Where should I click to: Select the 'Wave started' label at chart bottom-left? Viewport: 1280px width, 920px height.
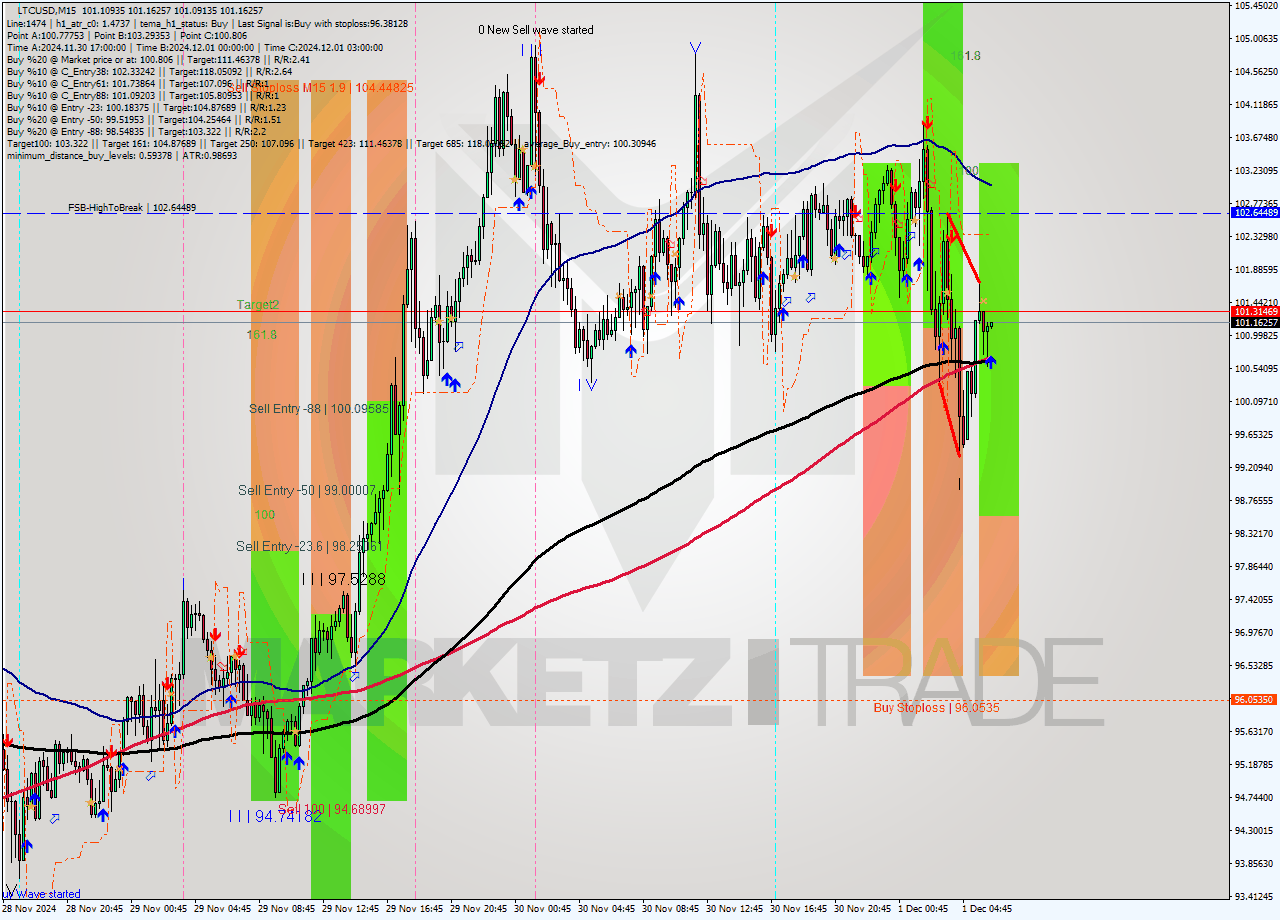pyautogui.click(x=43, y=894)
